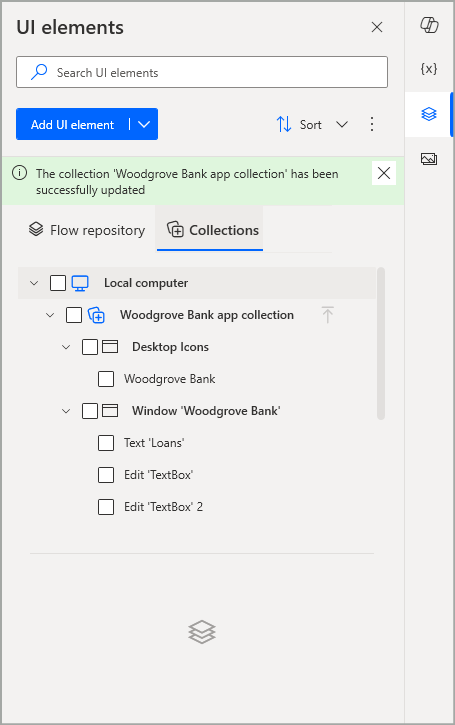Open the three-dot more options menu
The image size is (455, 725).
click(372, 124)
